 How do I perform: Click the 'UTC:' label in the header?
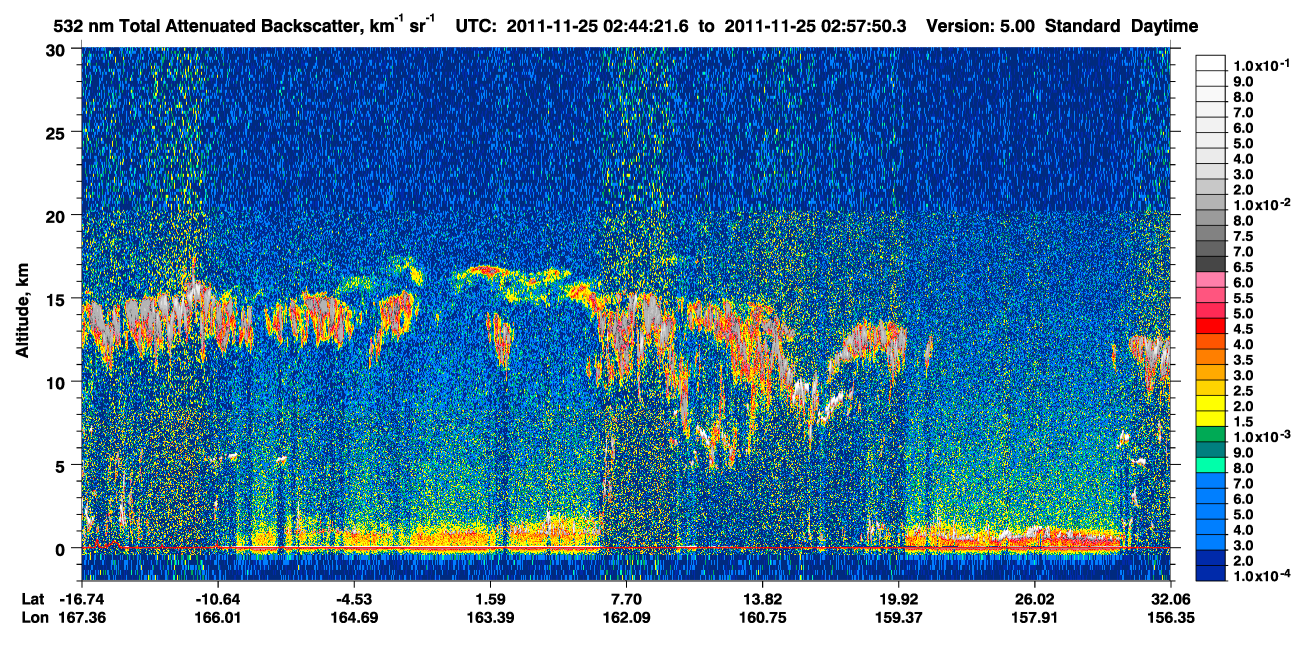tap(477, 25)
